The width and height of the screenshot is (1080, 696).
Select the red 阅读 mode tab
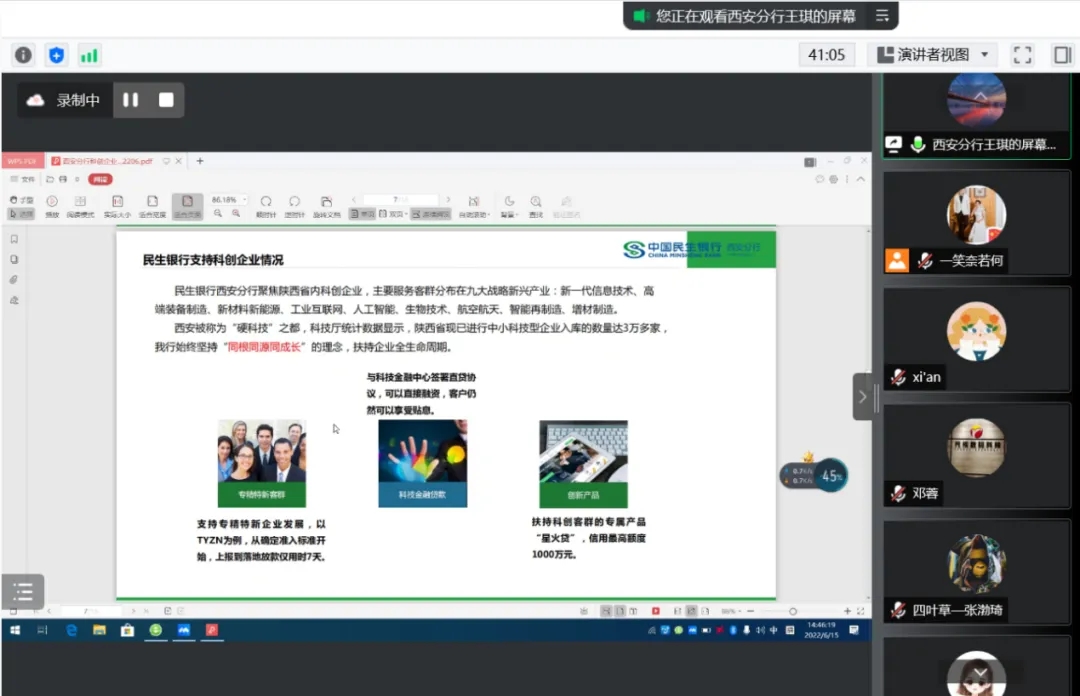click(101, 179)
